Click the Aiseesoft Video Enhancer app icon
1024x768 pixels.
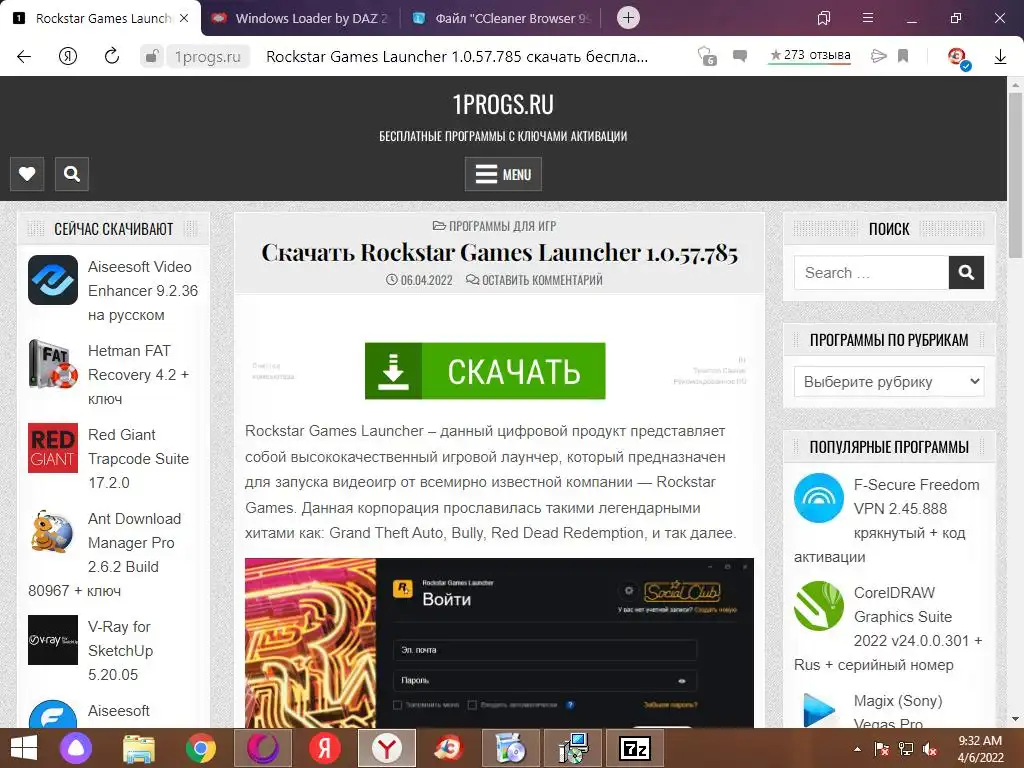click(53, 280)
